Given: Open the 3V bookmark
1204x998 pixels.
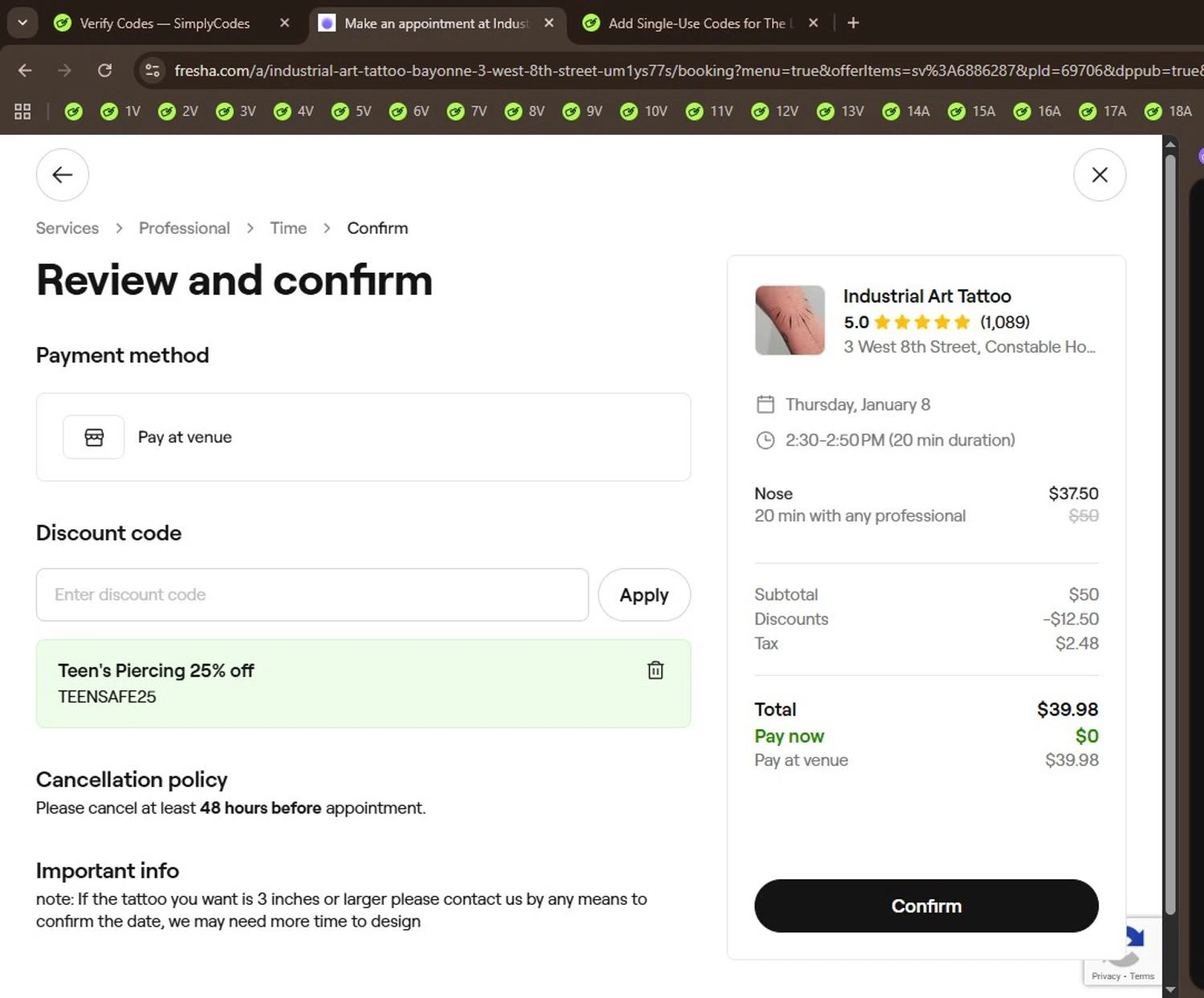Looking at the screenshot, I should [236, 112].
